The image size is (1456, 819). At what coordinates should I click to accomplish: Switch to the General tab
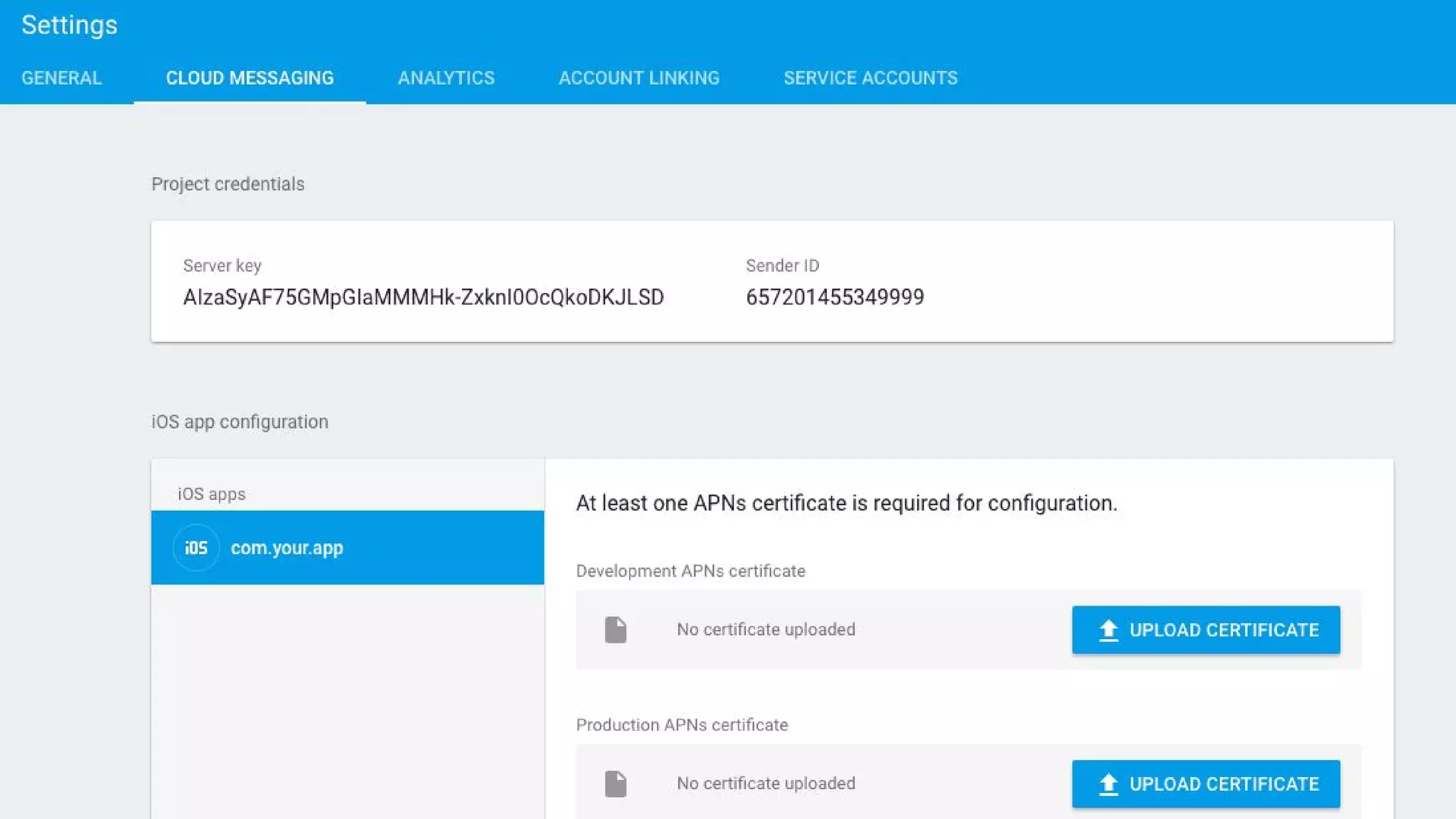click(x=62, y=77)
